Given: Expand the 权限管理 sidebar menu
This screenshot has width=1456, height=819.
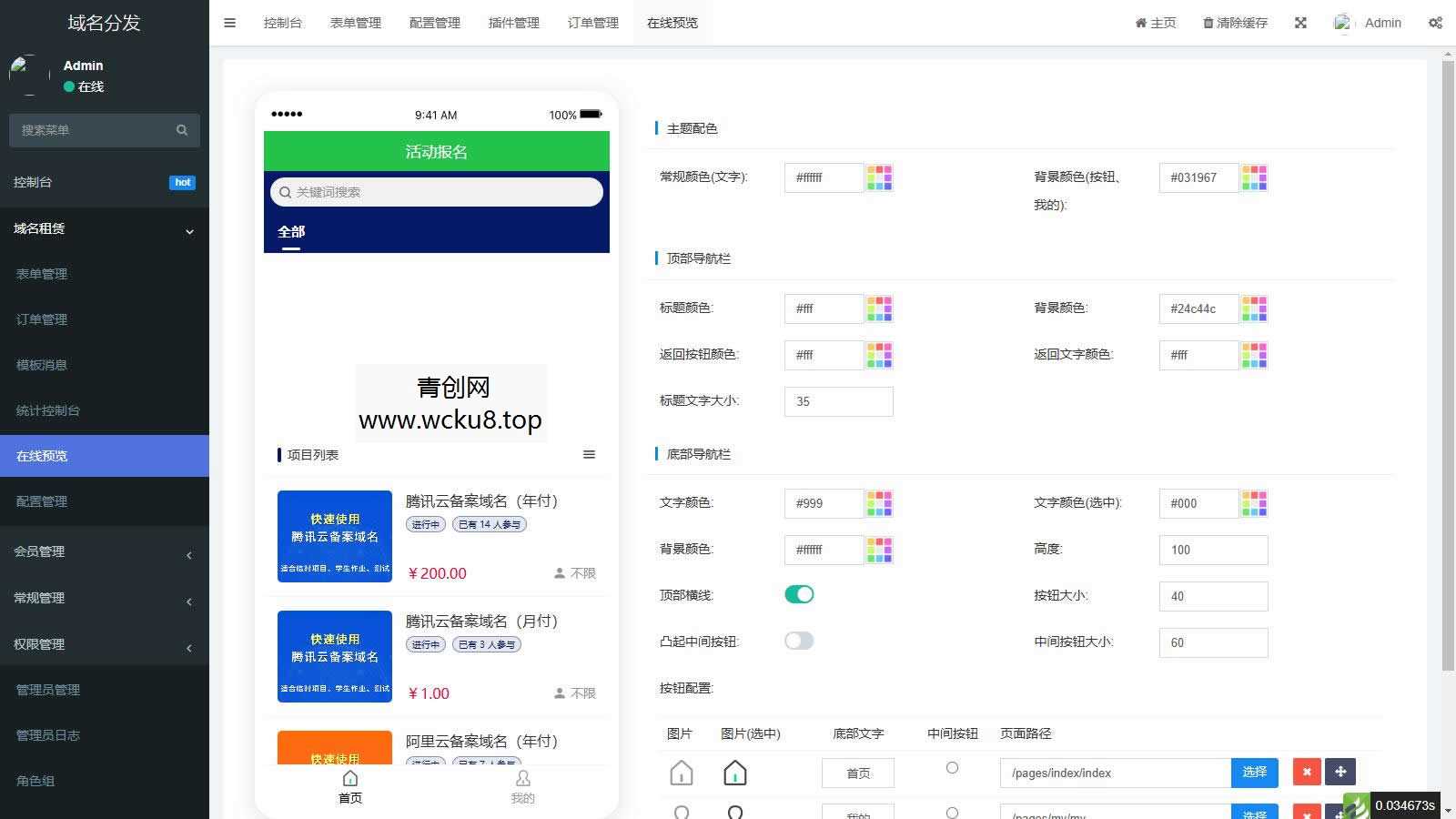Looking at the screenshot, I should point(105,644).
